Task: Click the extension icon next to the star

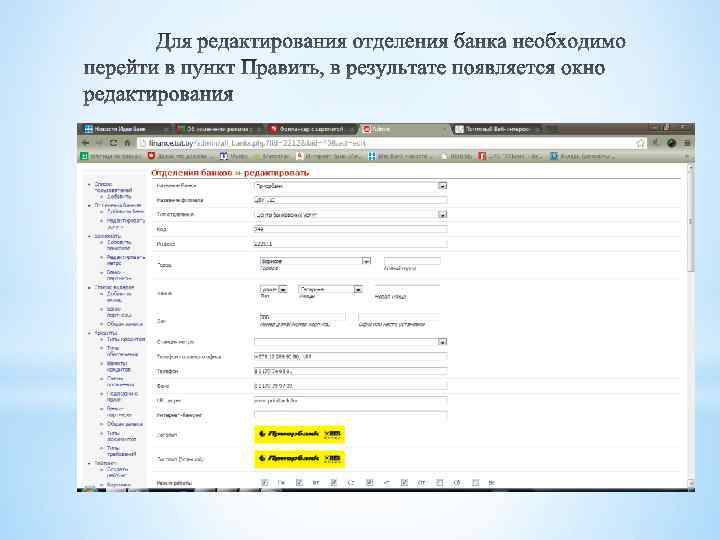Action: coord(655,143)
